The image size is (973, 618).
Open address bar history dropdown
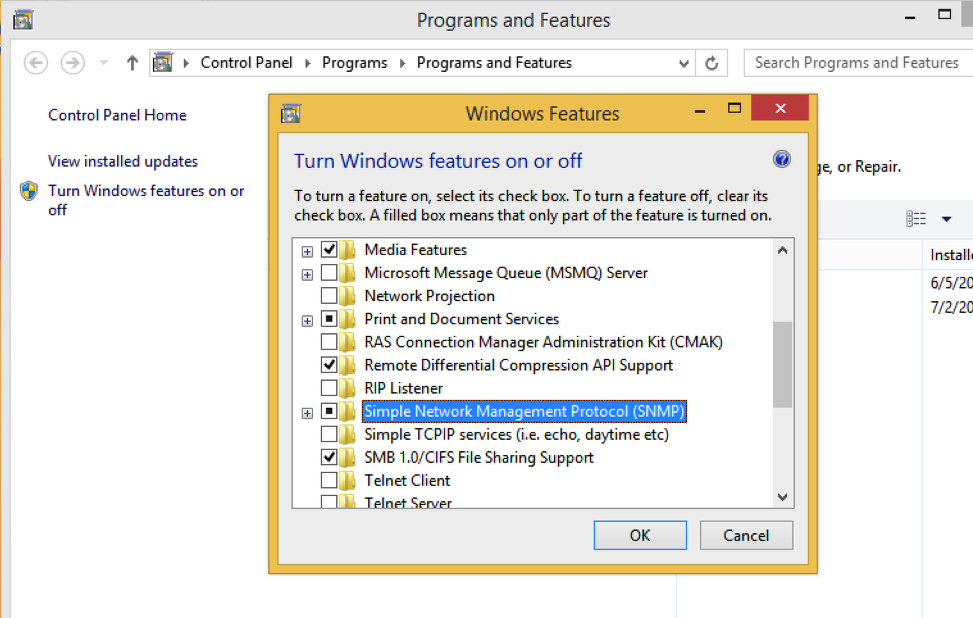(x=683, y=63)
